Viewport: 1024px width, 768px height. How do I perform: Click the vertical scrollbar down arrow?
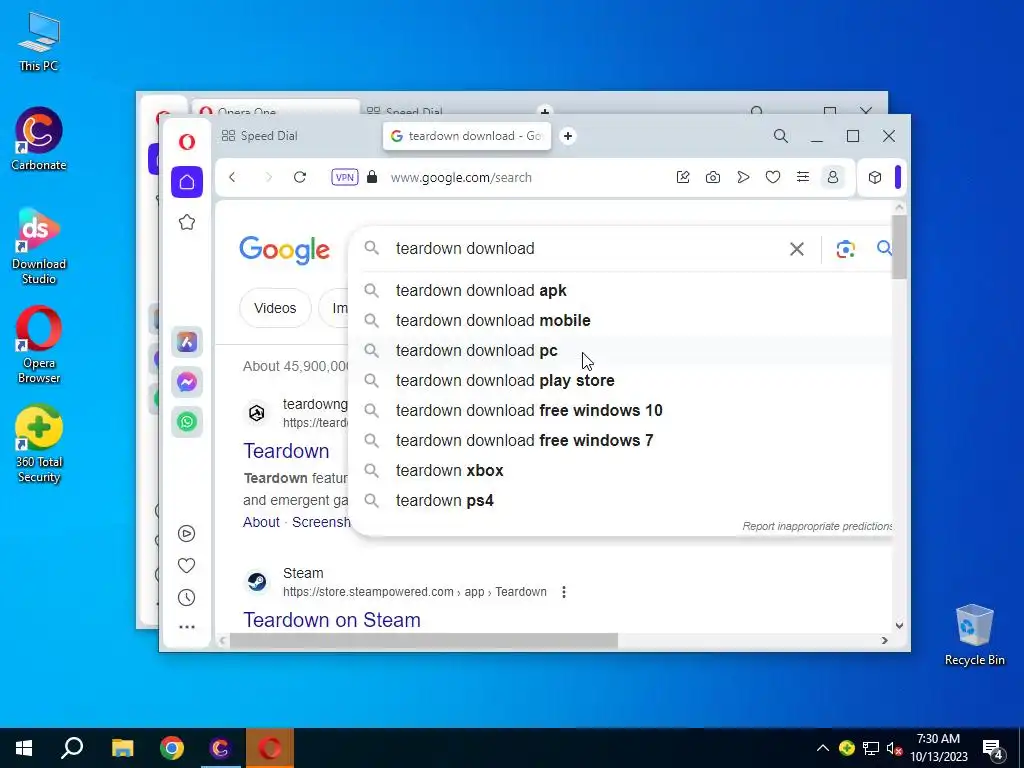pyautogui.click(x=899, y=625)
